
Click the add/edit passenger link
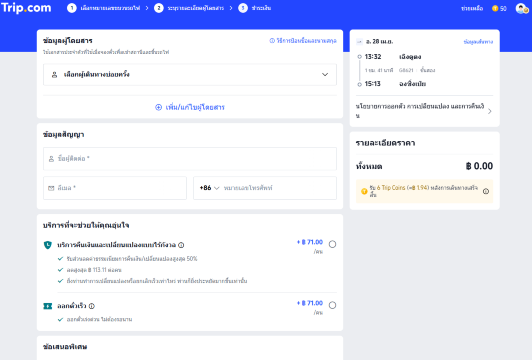(190, 107)
